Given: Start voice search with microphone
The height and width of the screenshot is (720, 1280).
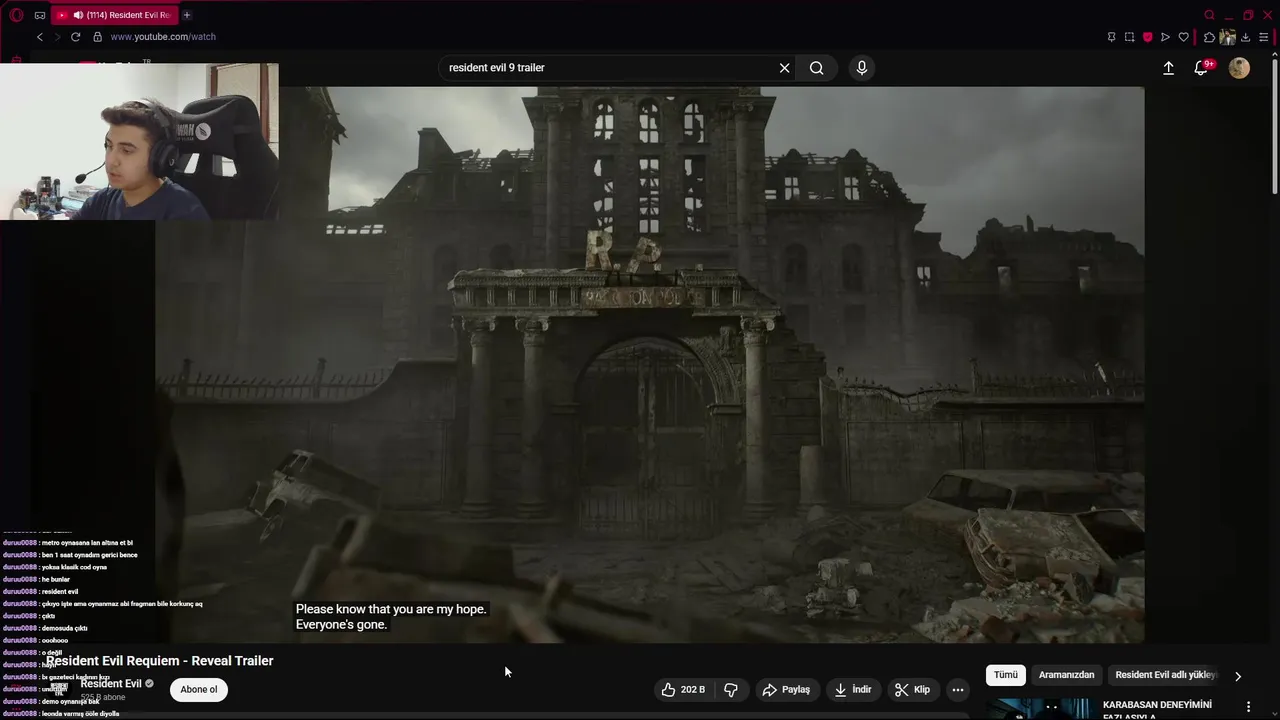Looking at the screenshot, I should (862, 68).
